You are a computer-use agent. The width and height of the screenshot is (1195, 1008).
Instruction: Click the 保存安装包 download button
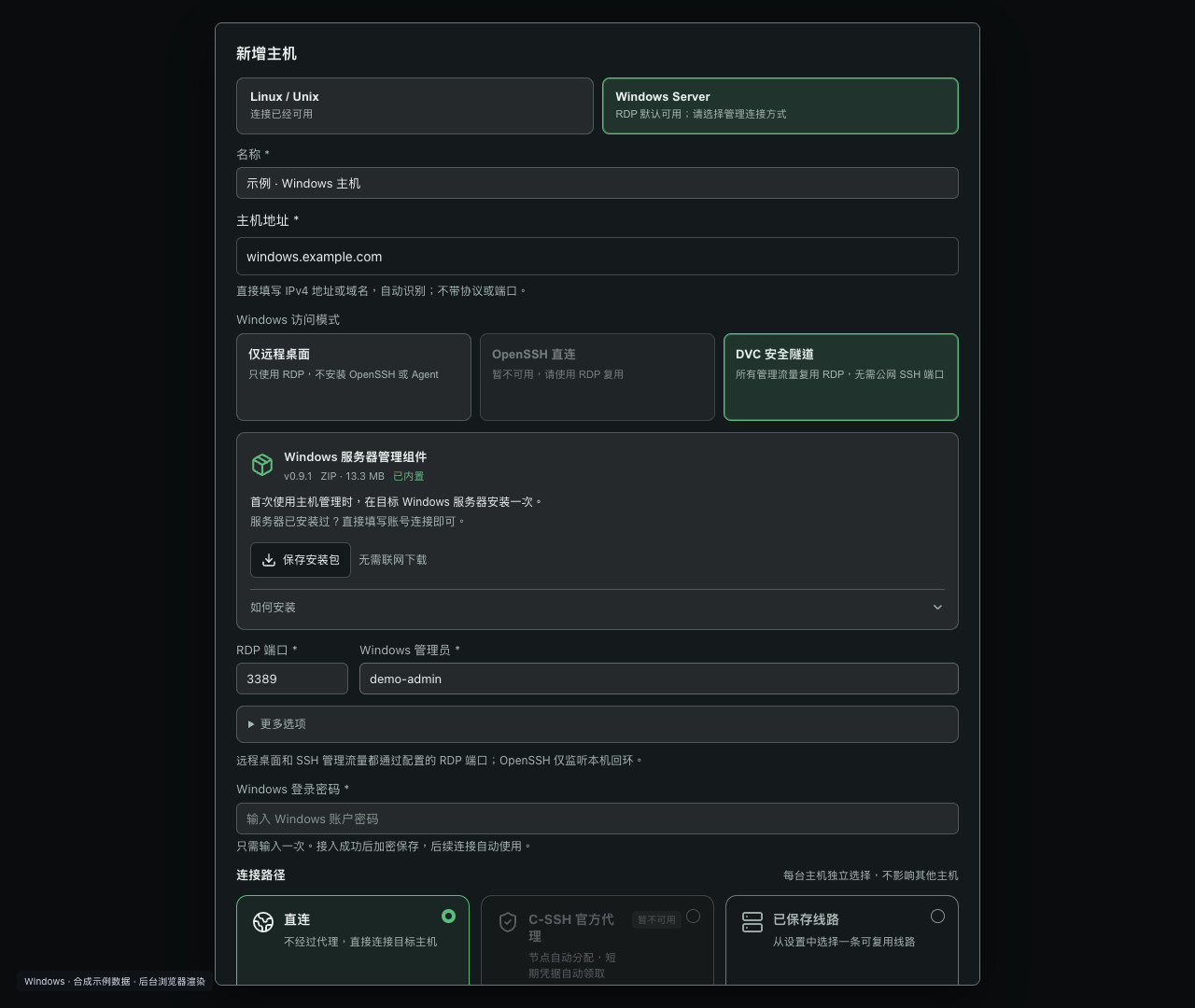pyautogui.click(x=301, y=560)
